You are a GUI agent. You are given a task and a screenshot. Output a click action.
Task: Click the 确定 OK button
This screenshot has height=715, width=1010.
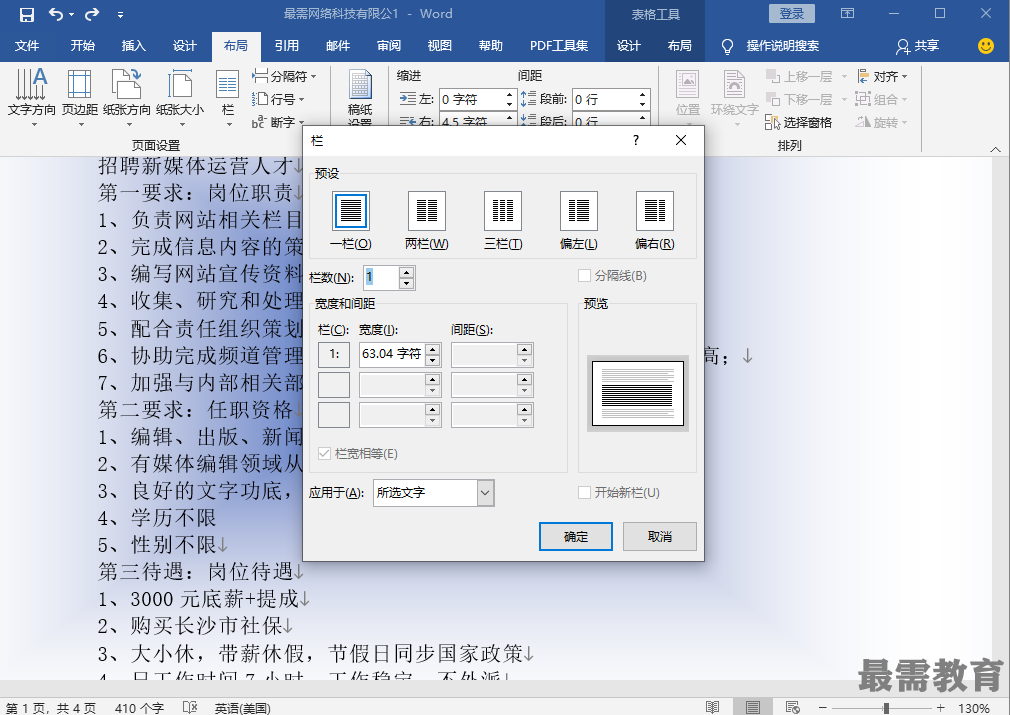[x=576, y=537]
